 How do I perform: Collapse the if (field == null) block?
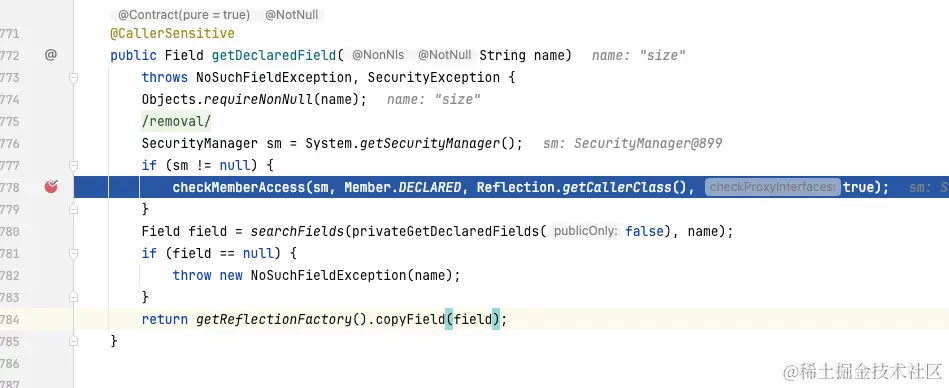73,253
